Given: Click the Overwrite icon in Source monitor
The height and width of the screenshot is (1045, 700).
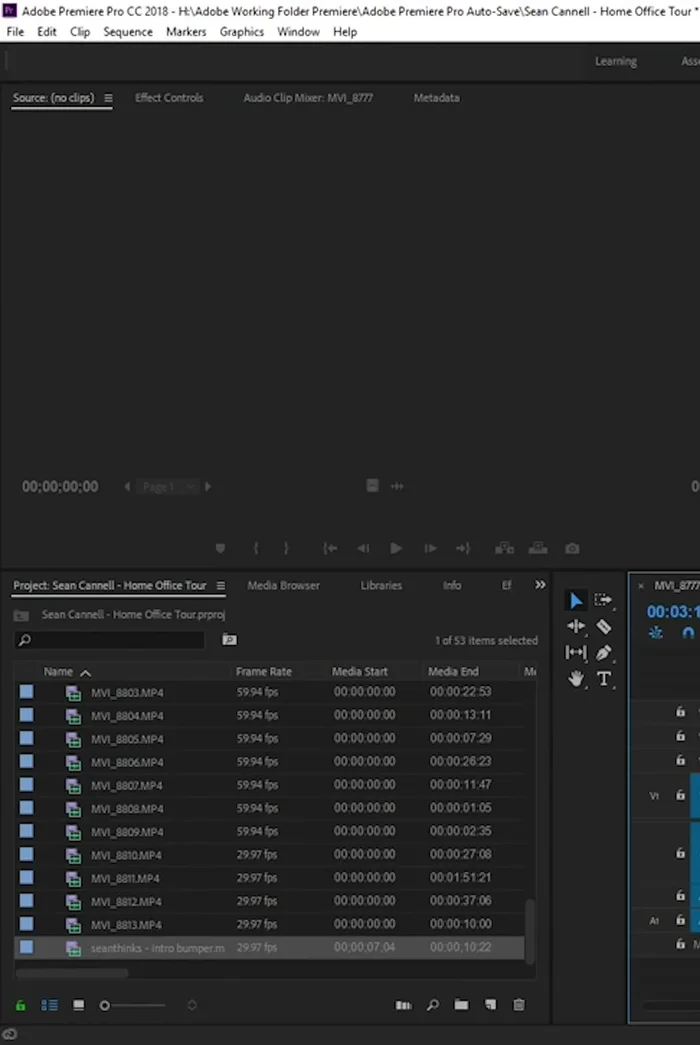Looking at the screenshot, I should 538,548.
